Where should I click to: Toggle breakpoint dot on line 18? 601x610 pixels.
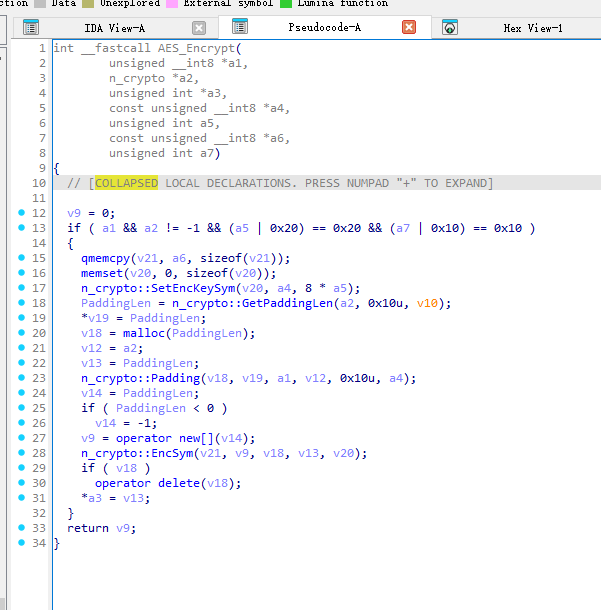pyautogui.click(x=21, y=302)
